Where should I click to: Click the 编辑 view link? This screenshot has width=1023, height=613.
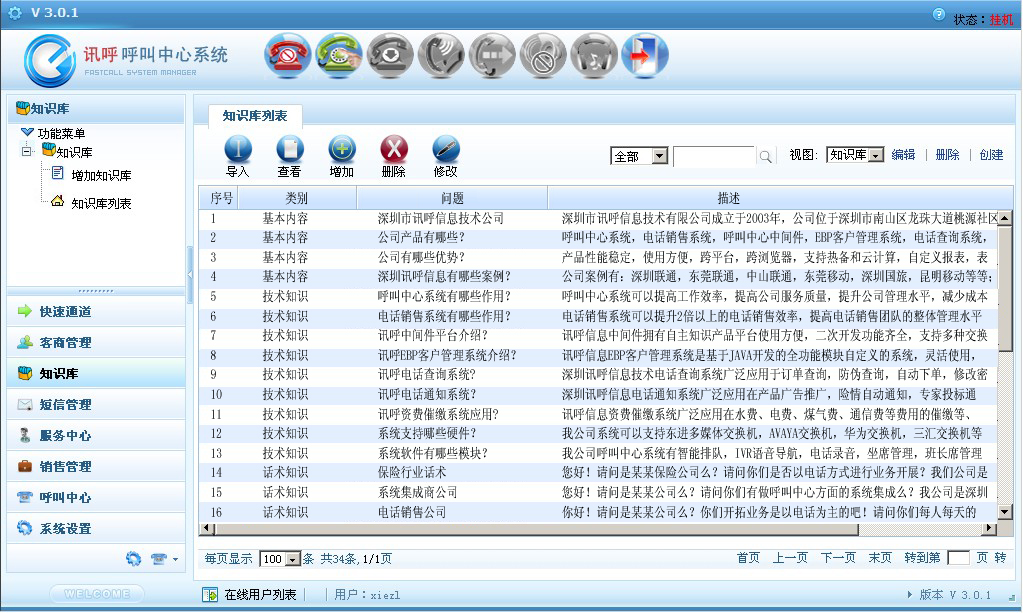903,155
